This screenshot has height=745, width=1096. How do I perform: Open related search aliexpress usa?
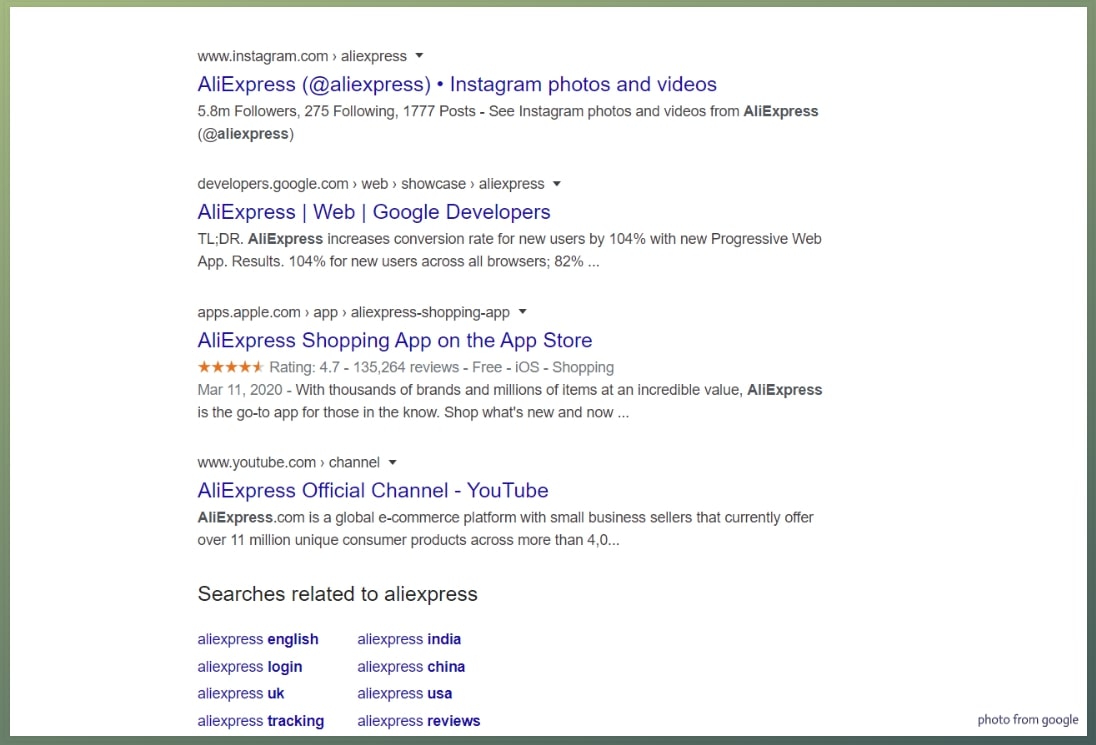point(405,693)
